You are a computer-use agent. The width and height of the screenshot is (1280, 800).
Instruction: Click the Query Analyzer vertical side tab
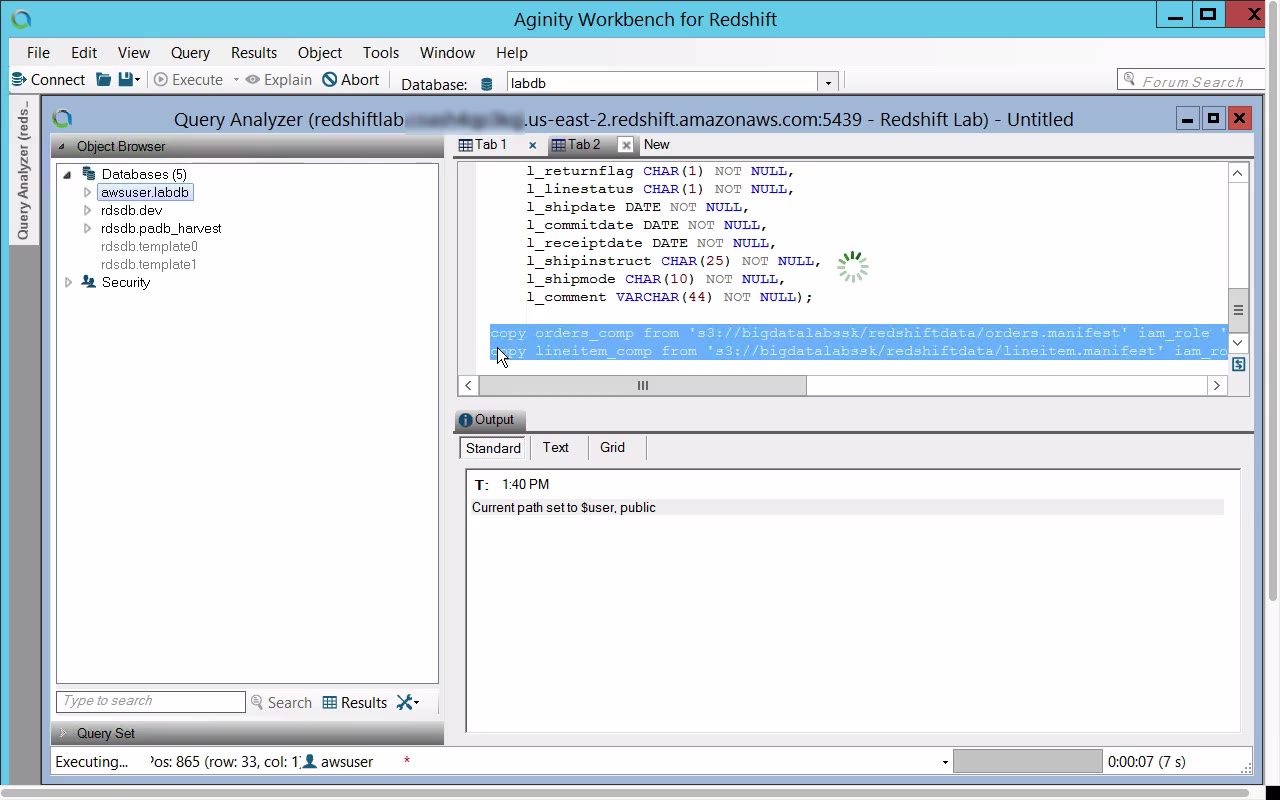(23, 170)
